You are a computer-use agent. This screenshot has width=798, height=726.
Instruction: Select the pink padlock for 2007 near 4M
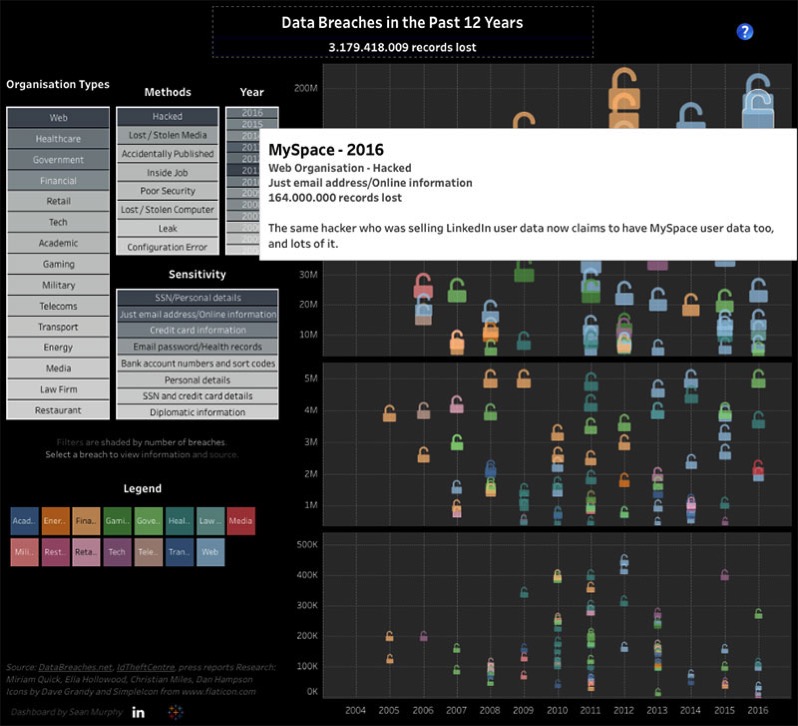[x=457, y=404]
